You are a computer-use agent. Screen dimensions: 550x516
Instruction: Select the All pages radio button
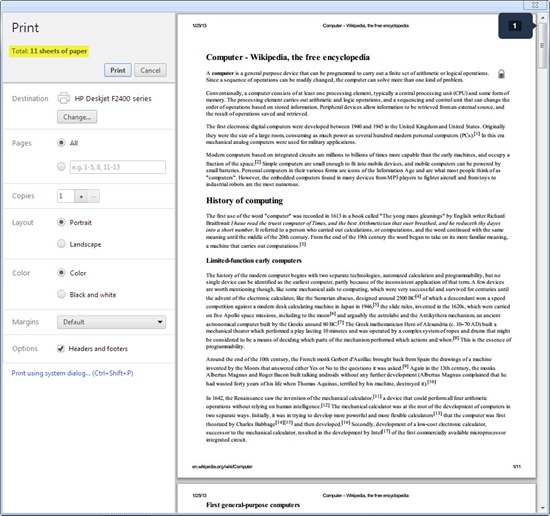61,142
